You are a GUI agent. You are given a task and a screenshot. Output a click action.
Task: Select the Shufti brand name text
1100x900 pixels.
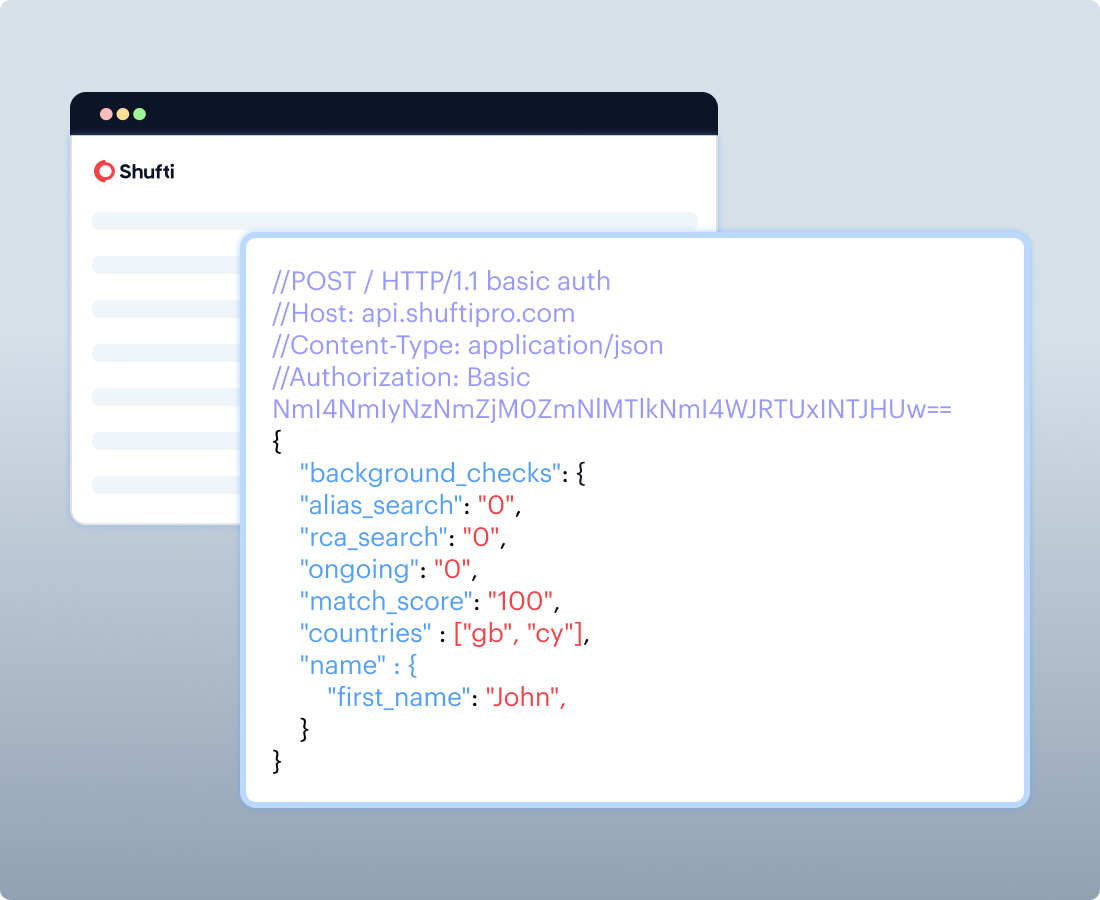coord(147,172)
